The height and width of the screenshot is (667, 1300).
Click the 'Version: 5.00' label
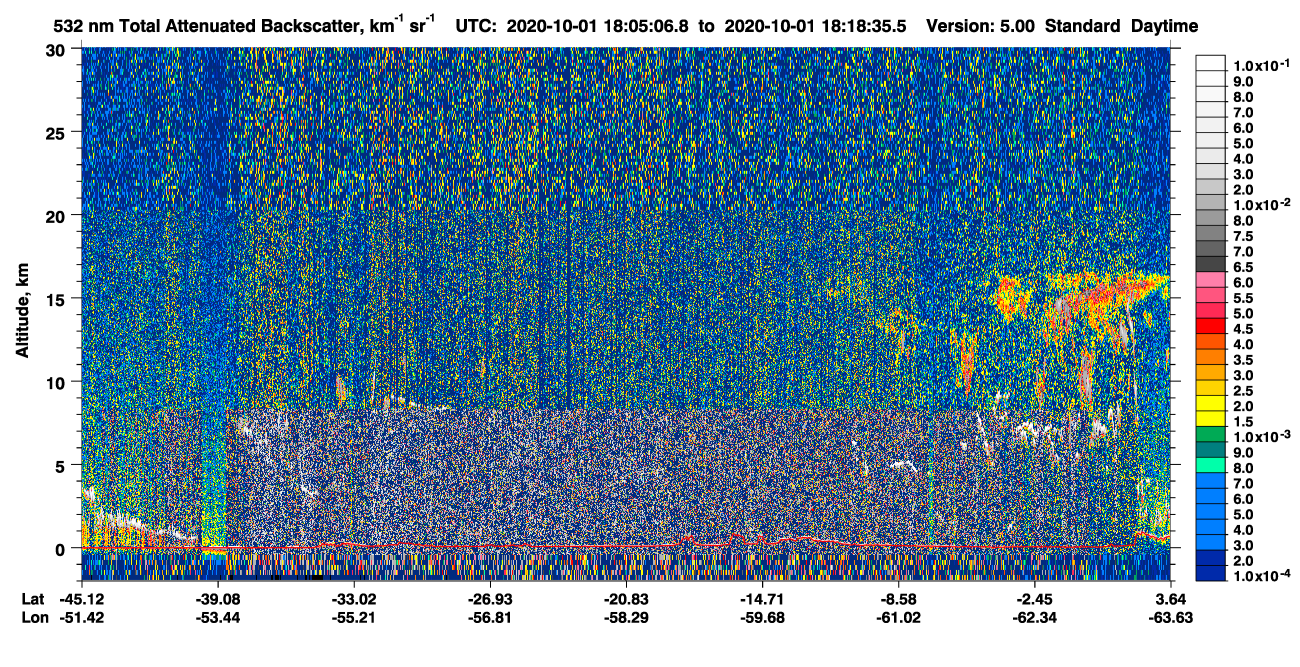pos(982,26)
